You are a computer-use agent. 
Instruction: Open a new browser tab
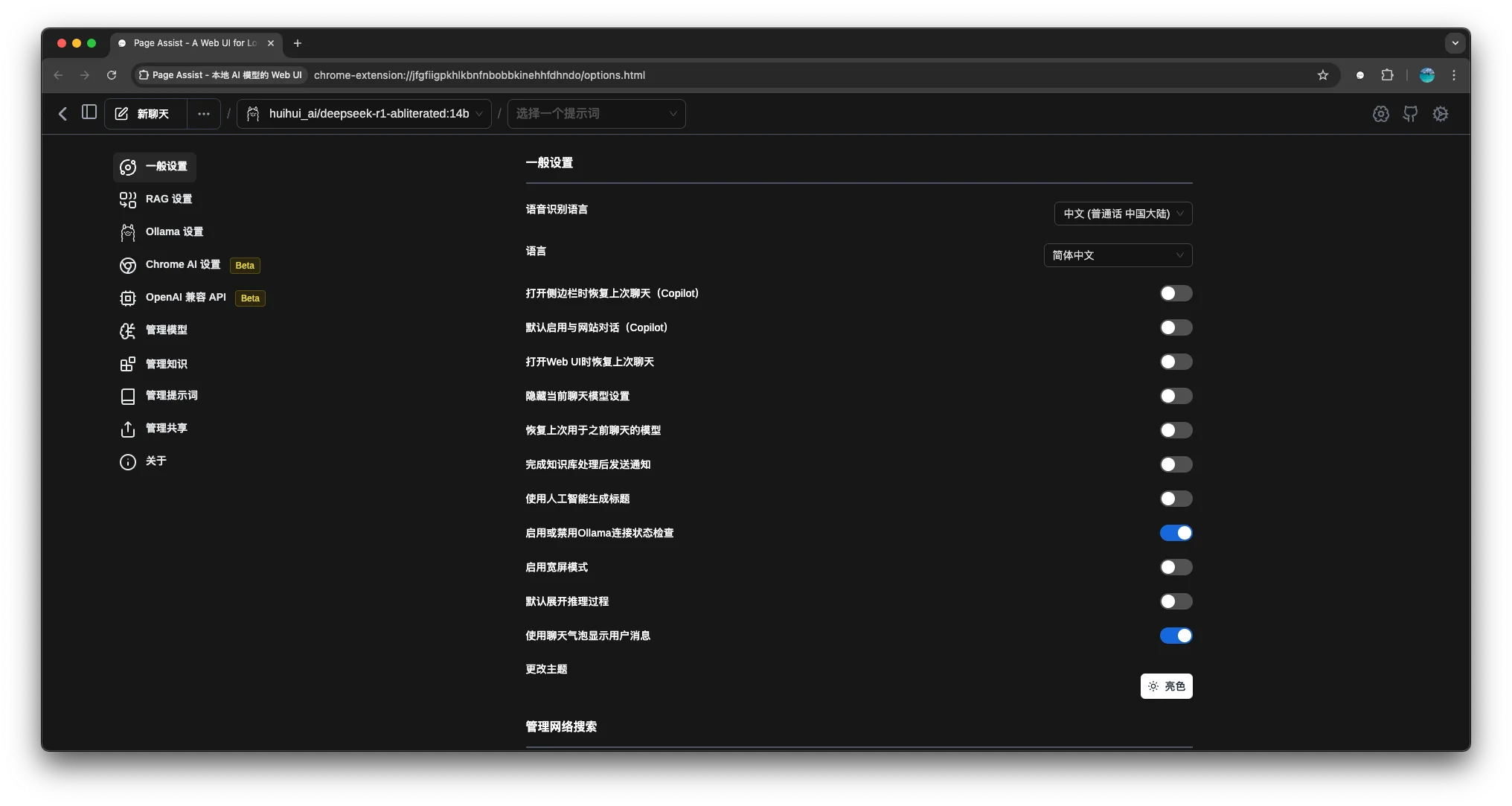click(x=298, y=43)
